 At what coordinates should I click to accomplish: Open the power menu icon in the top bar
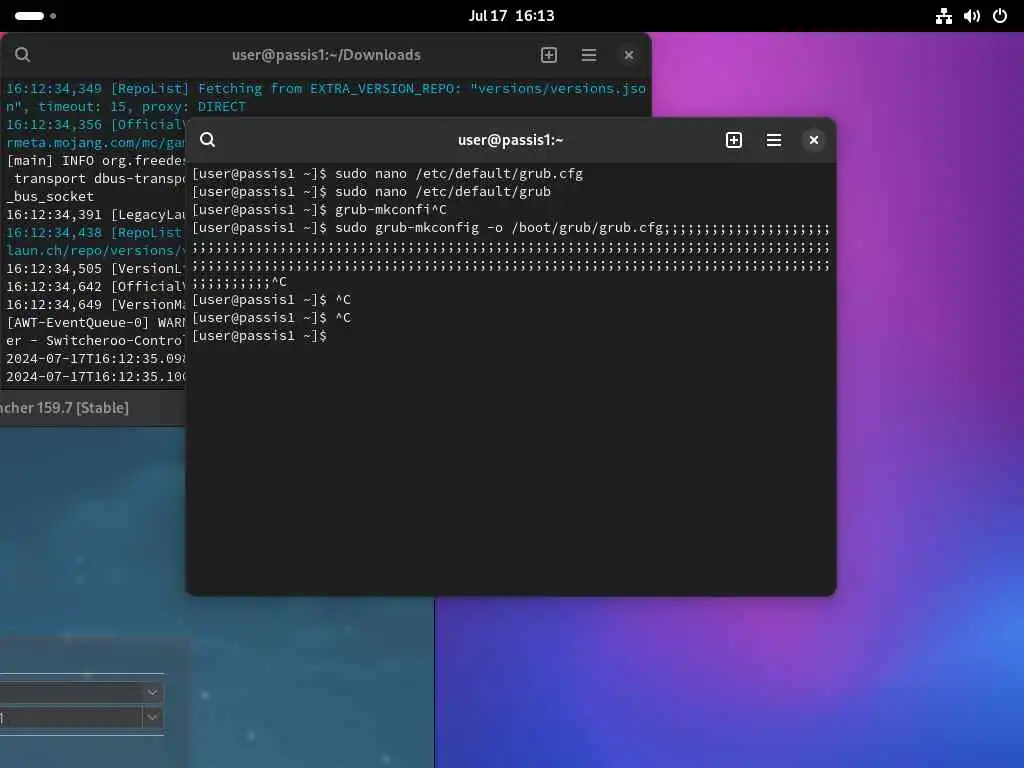point(1000,16)
